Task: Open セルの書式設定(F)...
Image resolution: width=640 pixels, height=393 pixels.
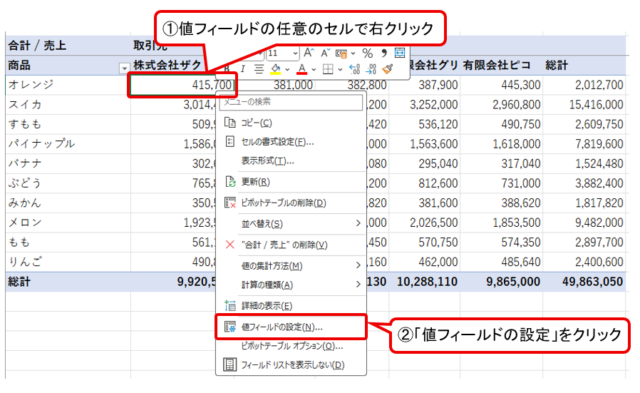Action: pyautogui.click(x=291, y=142)
